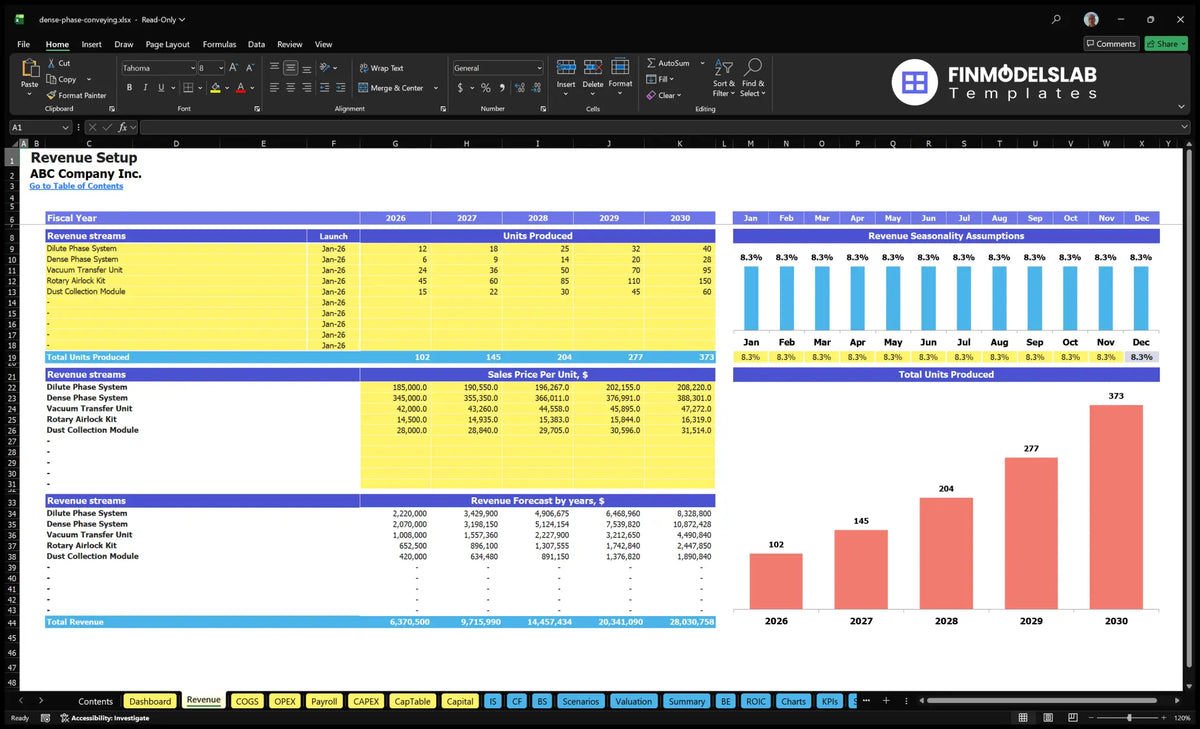
Task: Switch to Normal view in status bar
Action: pos(1023,718)
